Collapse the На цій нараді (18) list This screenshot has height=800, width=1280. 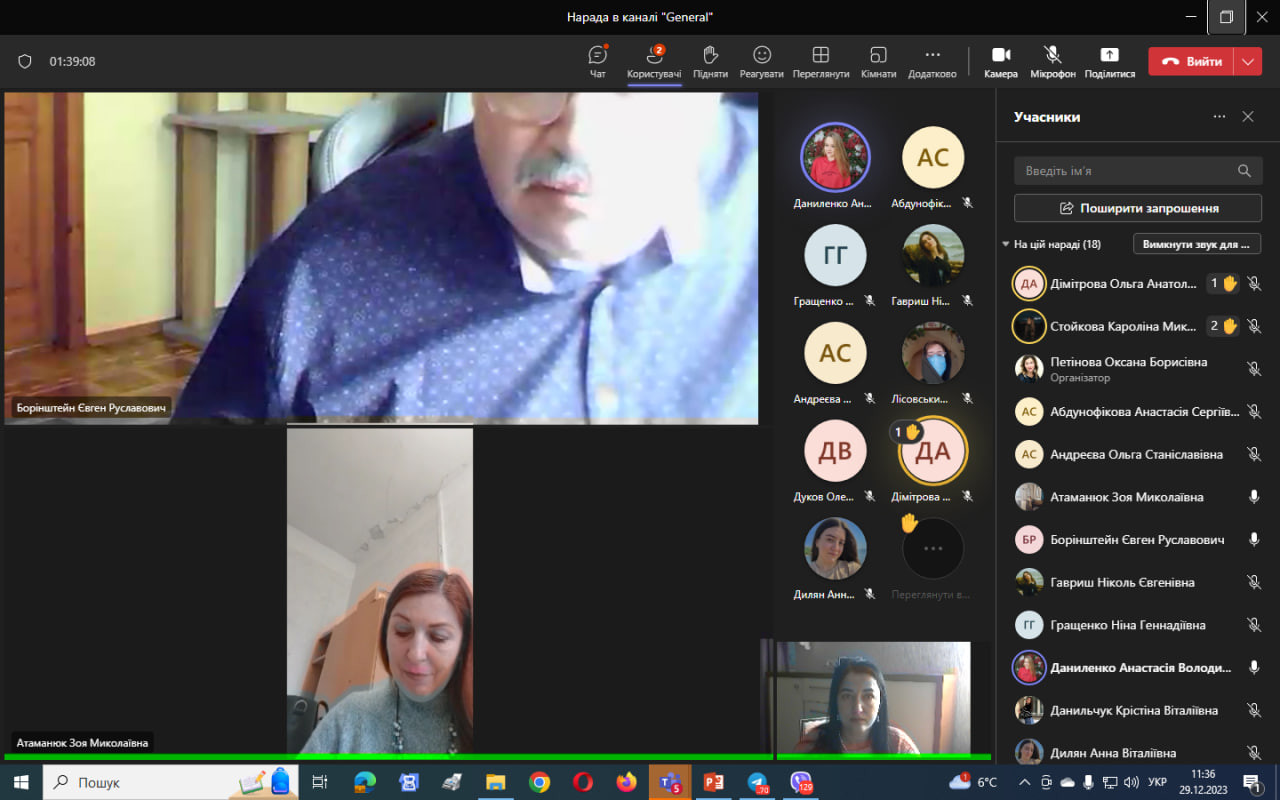tap(1006, 244)
